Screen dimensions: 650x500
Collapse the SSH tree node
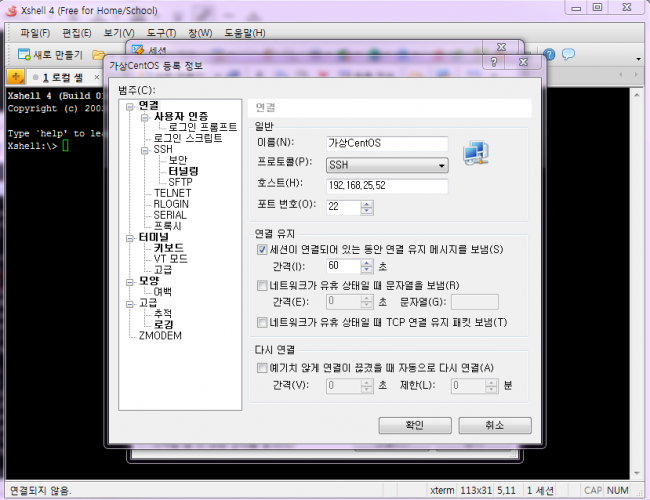pos(145,150)
